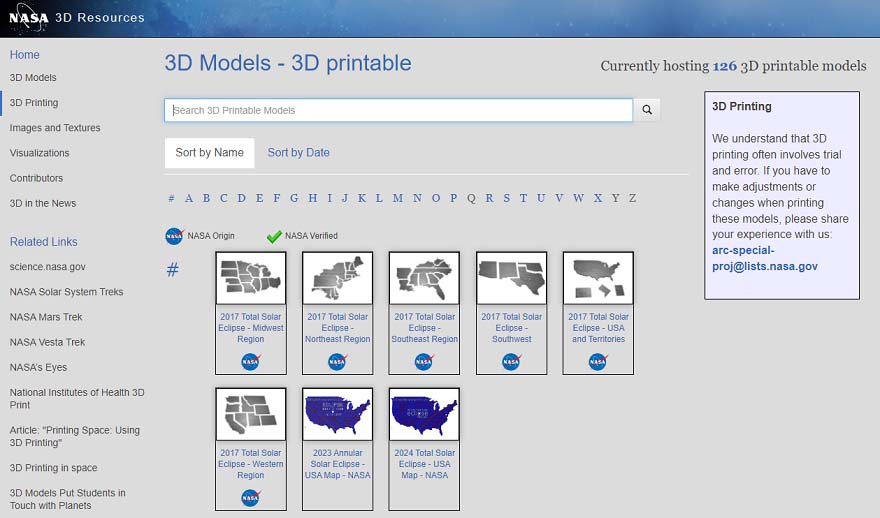Image resolution: width=880 pixels, height=518 pixels.
Task: Select the Sort by Name tab
Action: point(209,153)
